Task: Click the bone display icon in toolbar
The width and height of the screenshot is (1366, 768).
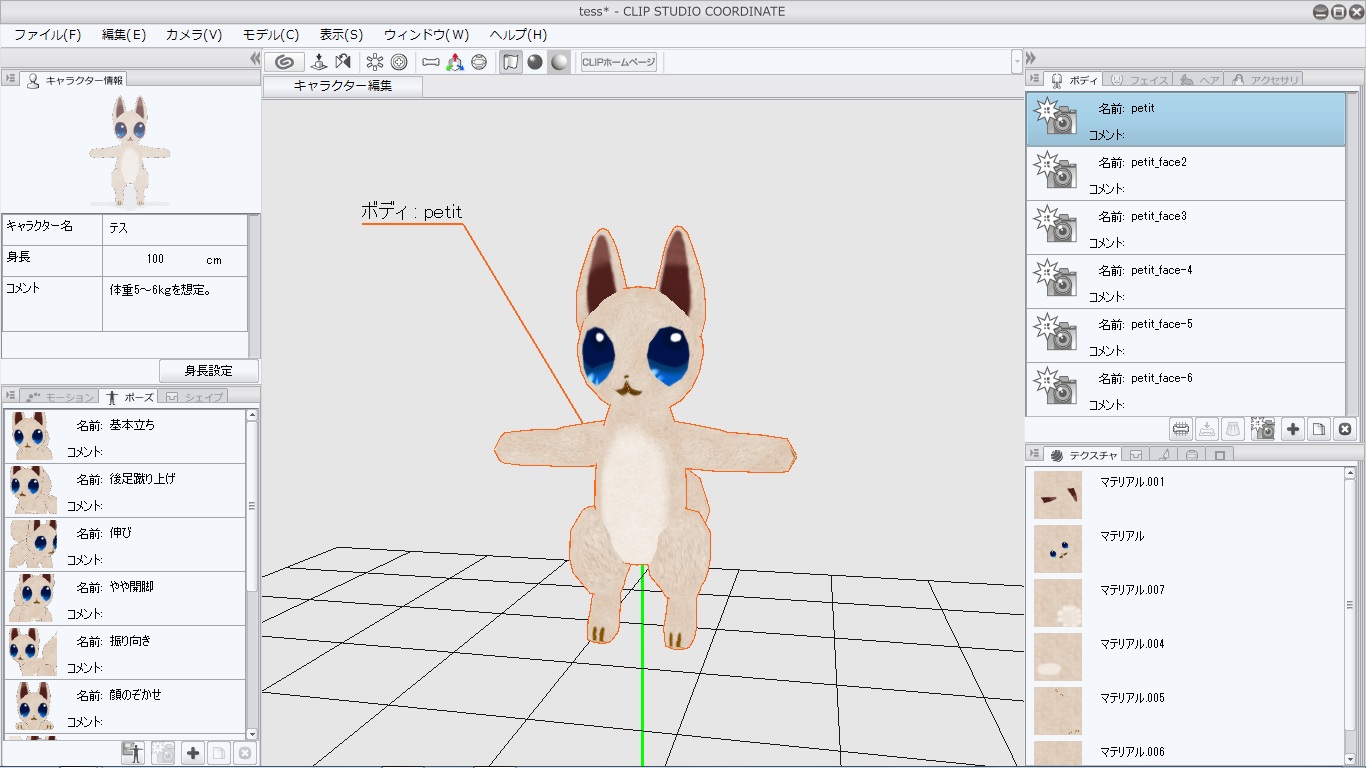Action: [x=431, y=62]
